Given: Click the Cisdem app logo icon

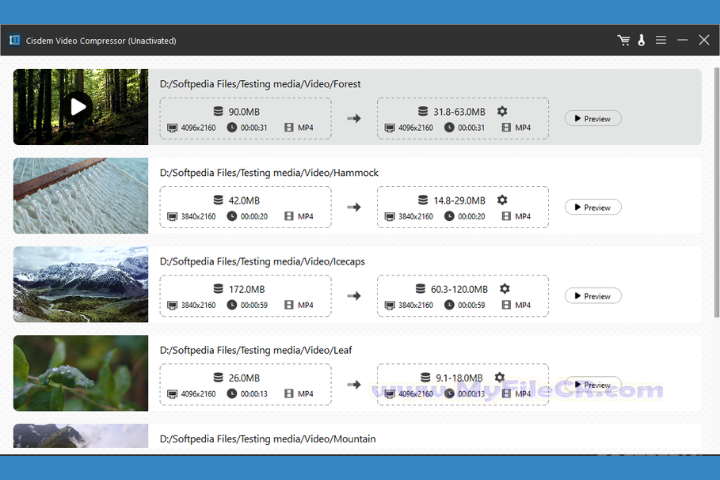Looking at the screenshot, I should (15, 40).
